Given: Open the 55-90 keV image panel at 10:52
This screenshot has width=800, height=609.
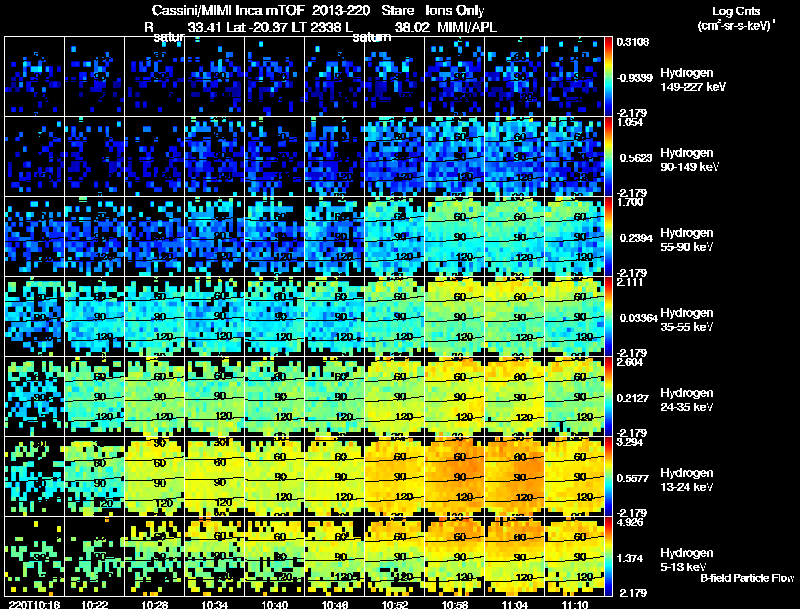Looking at the screenshot, I should pos(394,237).
